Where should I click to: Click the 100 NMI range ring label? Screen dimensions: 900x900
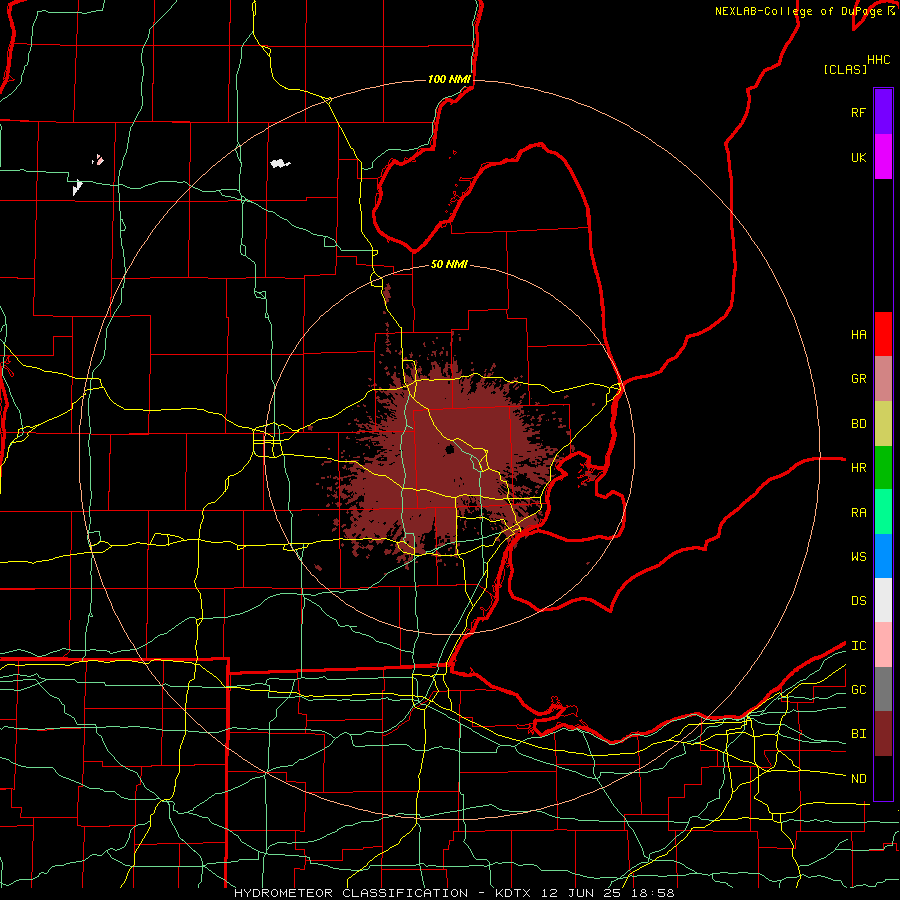point(449,79)
